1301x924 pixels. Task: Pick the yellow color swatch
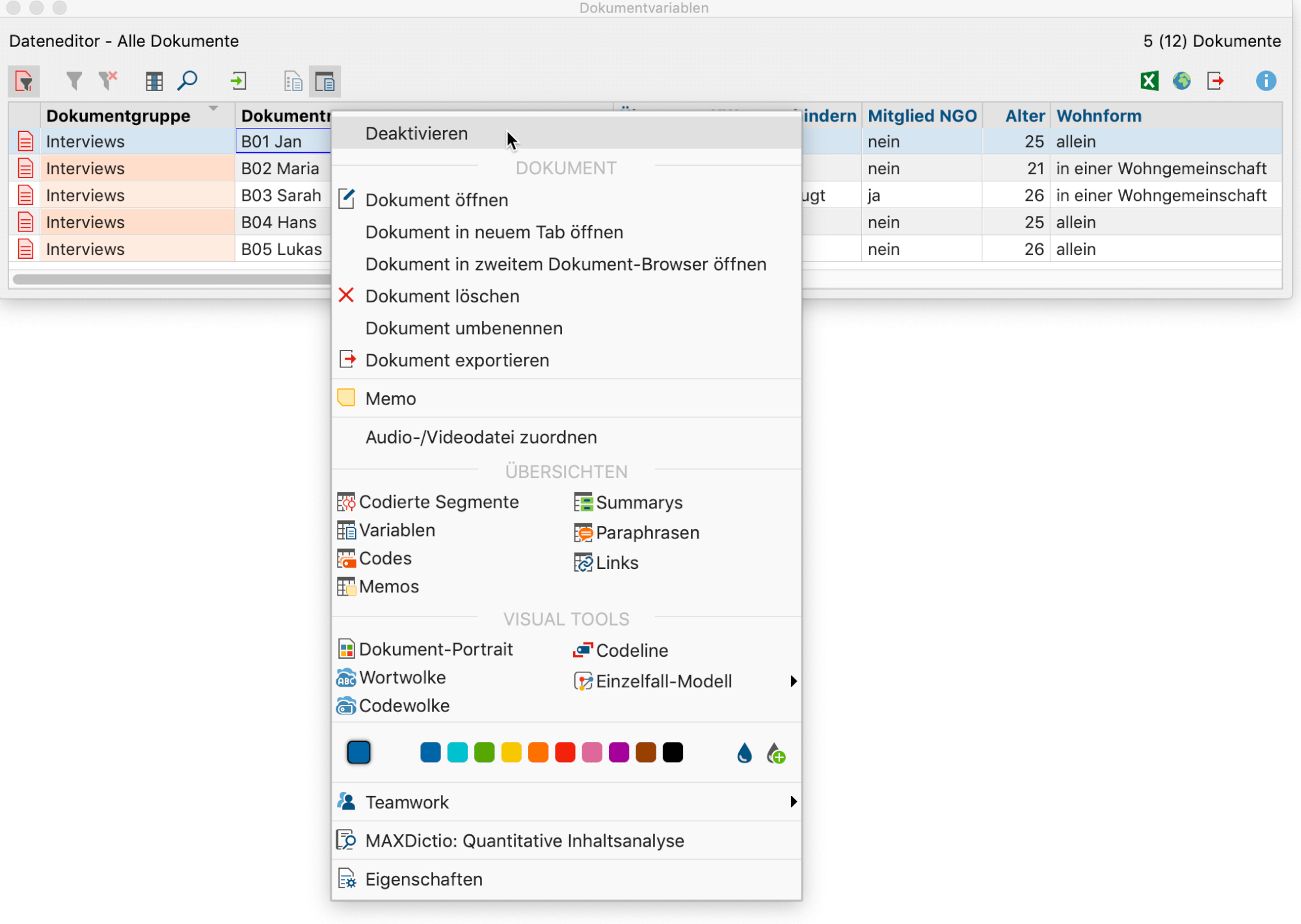pos(511,752)
